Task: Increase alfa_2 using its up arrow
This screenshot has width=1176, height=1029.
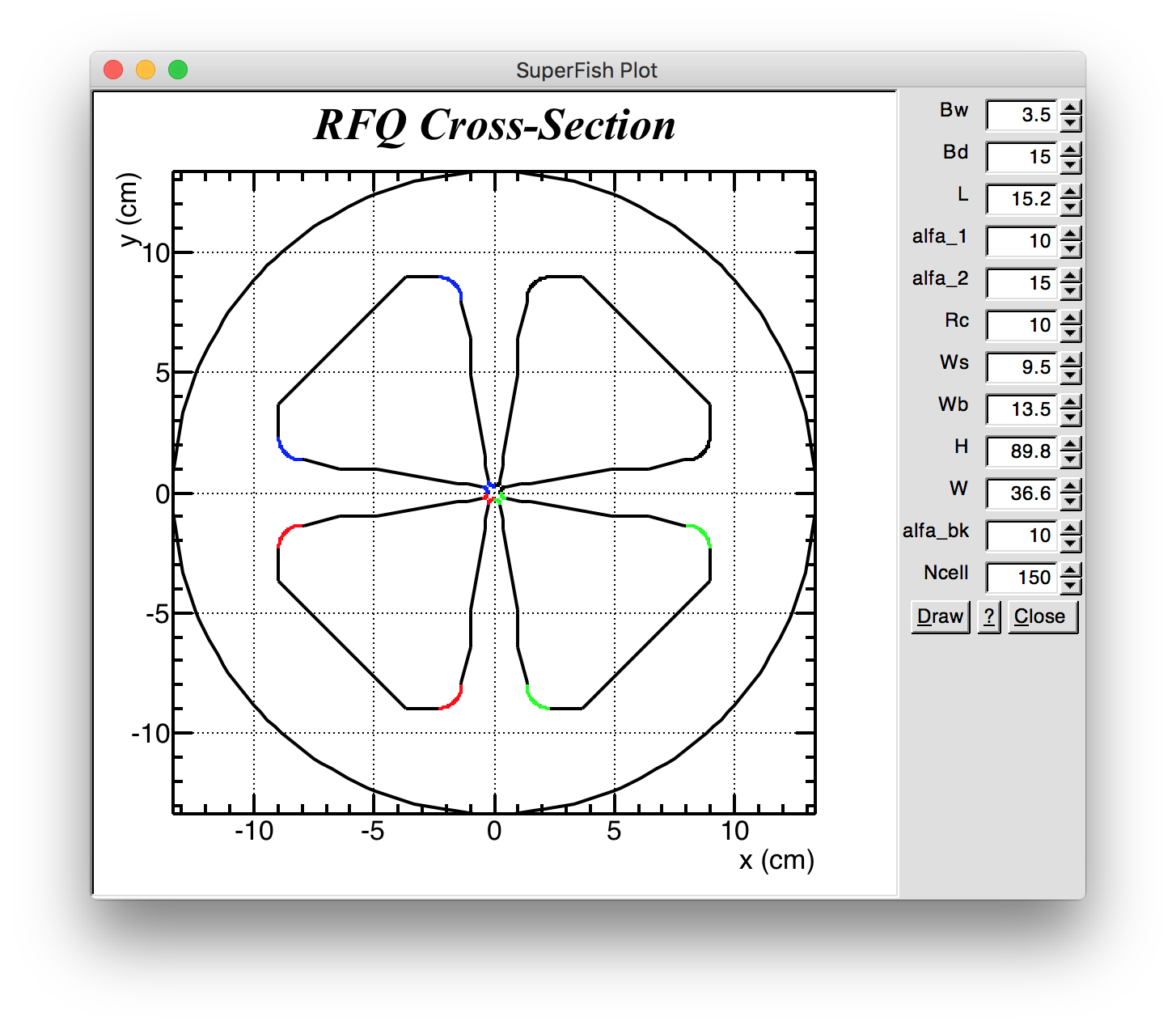Action: pyautogui.click(x=1071, y=276)
